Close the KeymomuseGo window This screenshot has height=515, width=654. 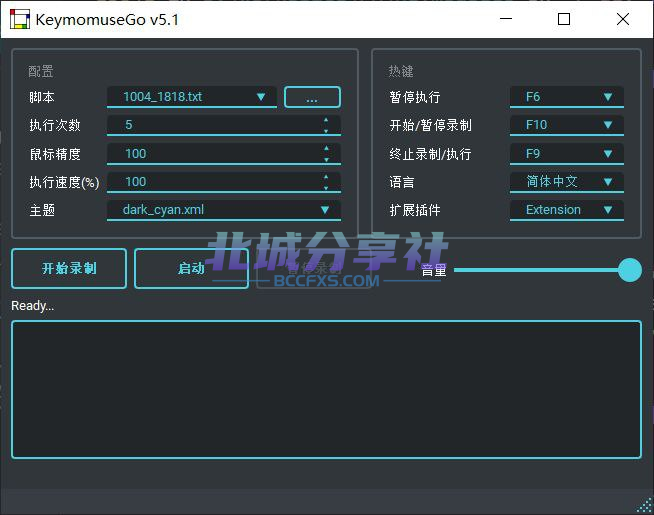coord(623,19)
